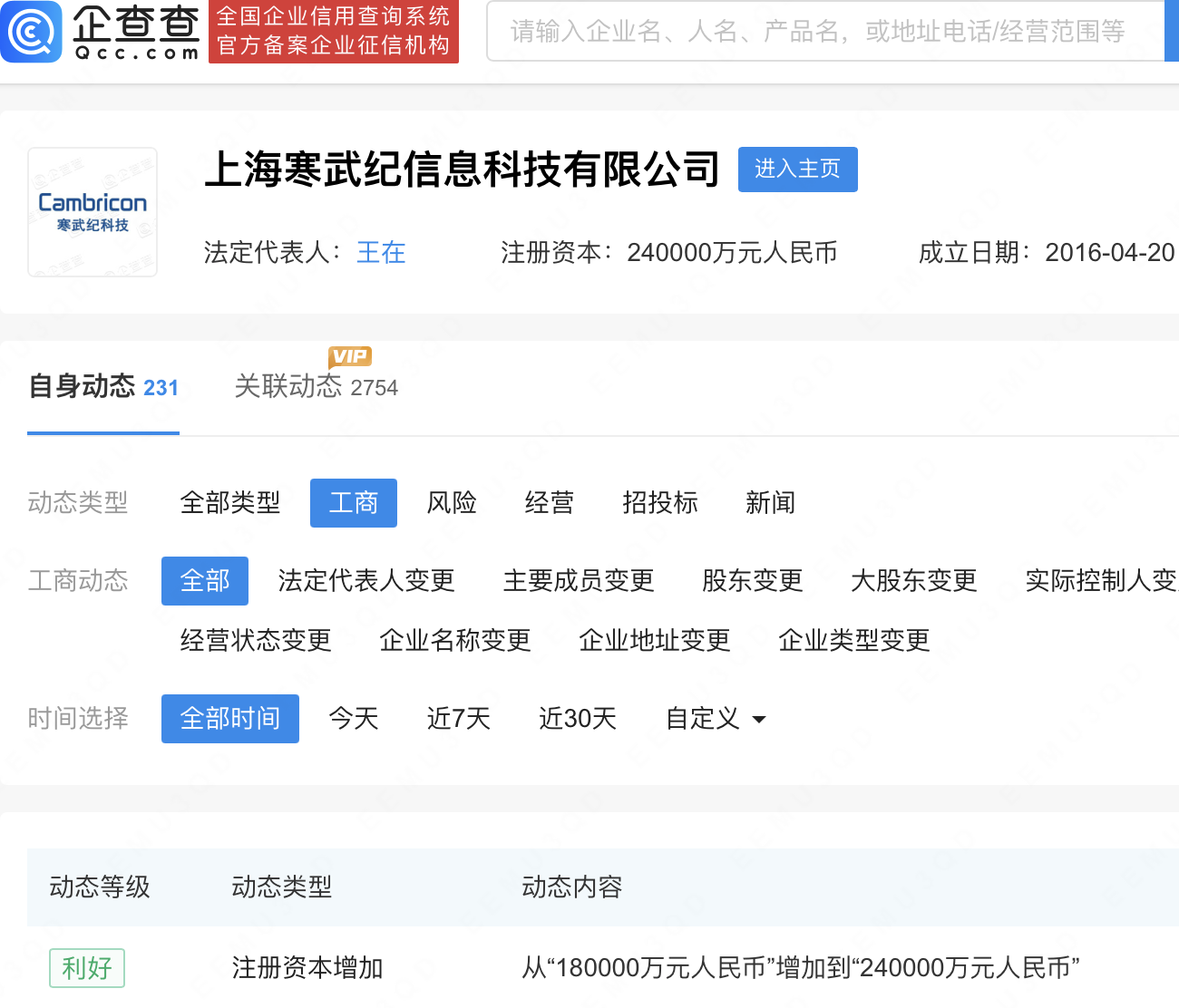Click the 成立日期 2016-04-20 text
The image size is (1179, 1008).
tap(1047, 253)
